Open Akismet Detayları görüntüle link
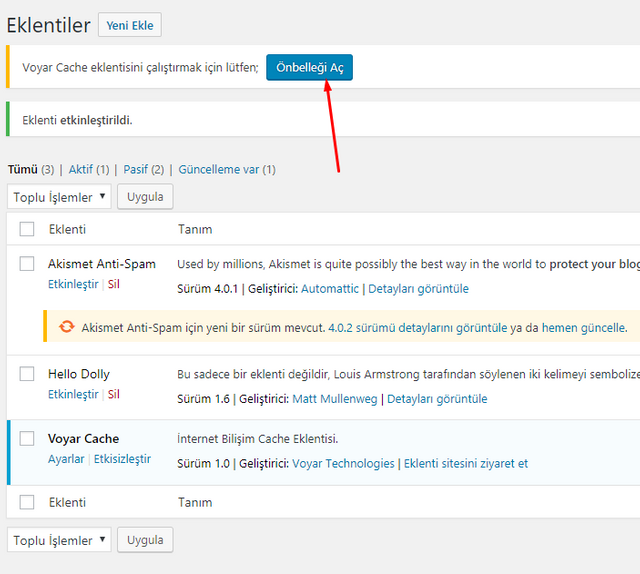Screen dimensions: 640x574 point(418,289)
